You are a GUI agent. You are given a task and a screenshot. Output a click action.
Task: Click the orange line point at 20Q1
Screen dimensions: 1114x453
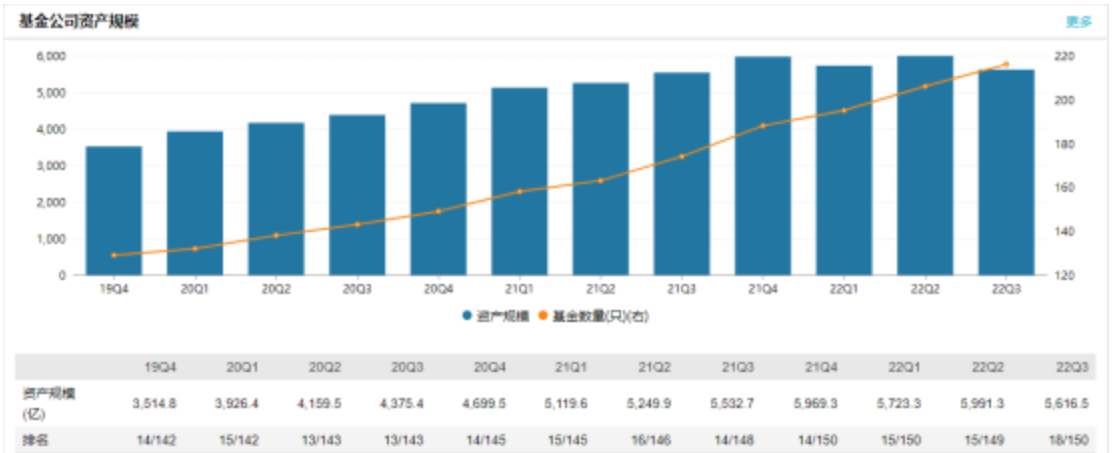point(195,249)
